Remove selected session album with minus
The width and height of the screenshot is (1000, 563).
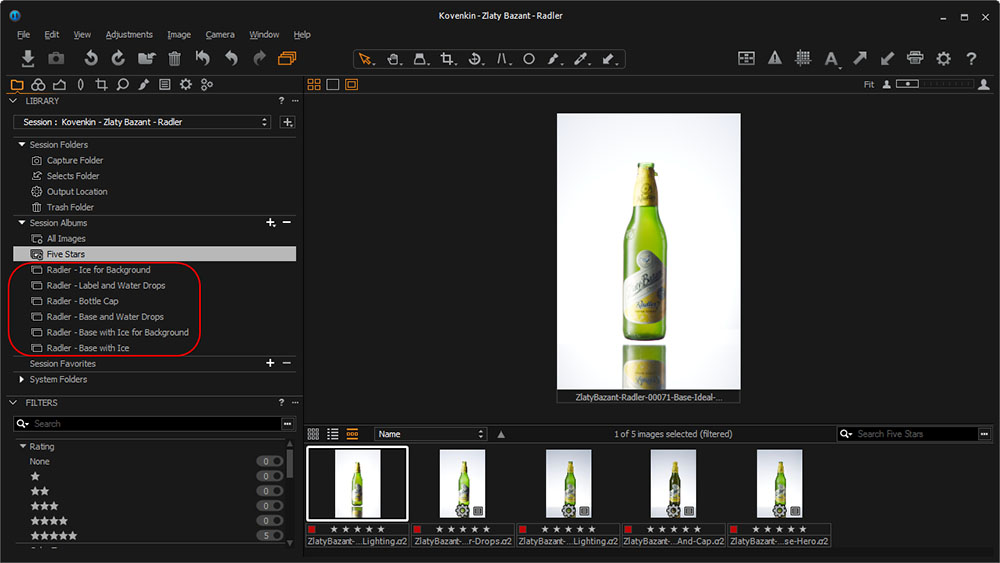click(x=287, y=223)
